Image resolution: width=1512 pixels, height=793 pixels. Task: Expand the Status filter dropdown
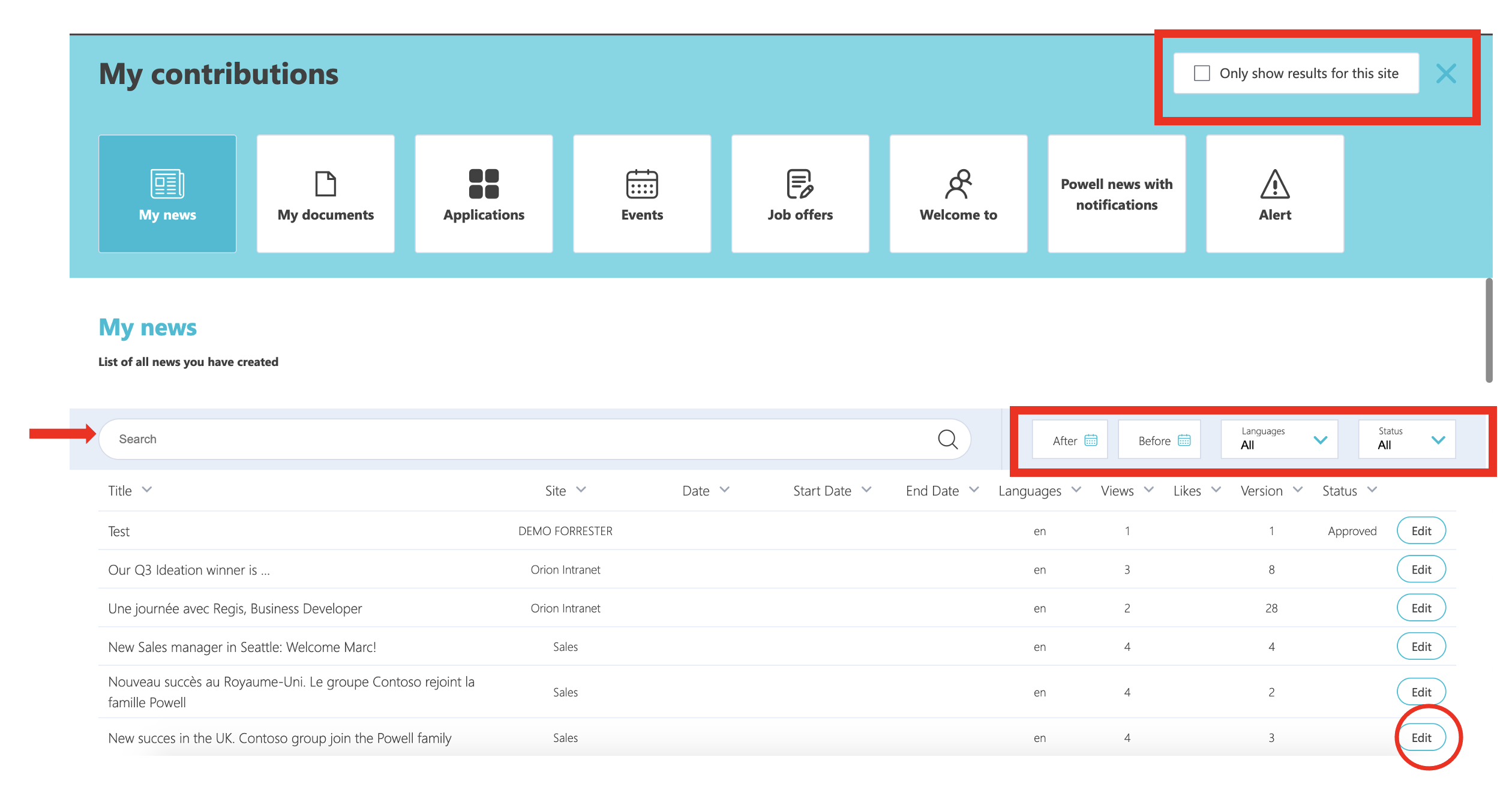tap(1407, 439)
